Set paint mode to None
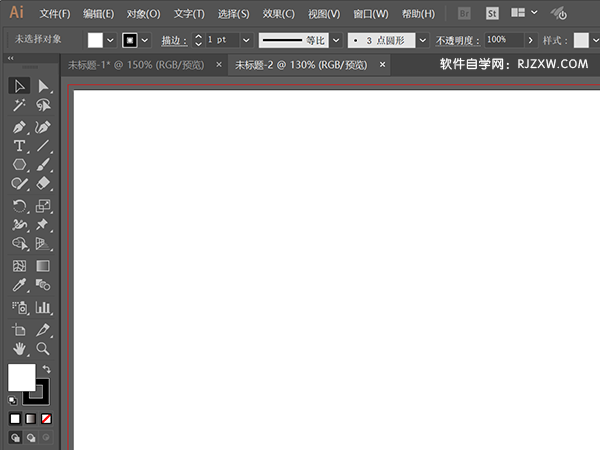 click(46, 419)
